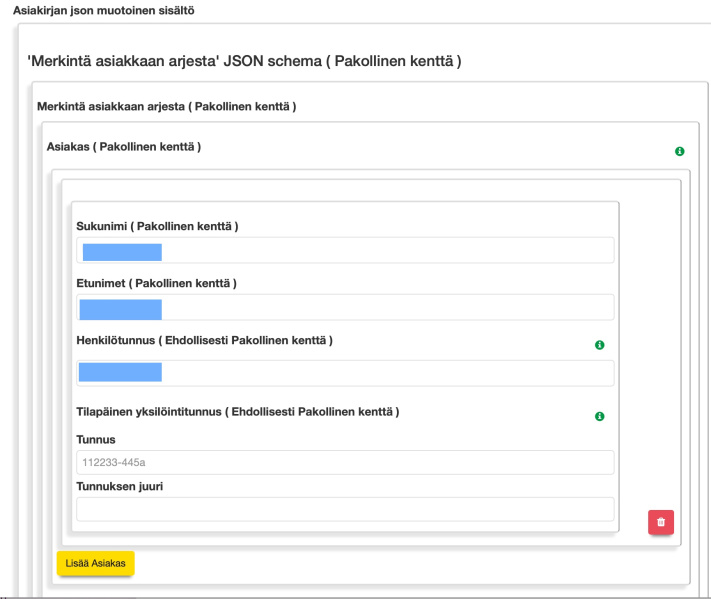Click the Henkilötunnus field label text
The height and width of the screenshot is (599, 711).
click(205, 341)
